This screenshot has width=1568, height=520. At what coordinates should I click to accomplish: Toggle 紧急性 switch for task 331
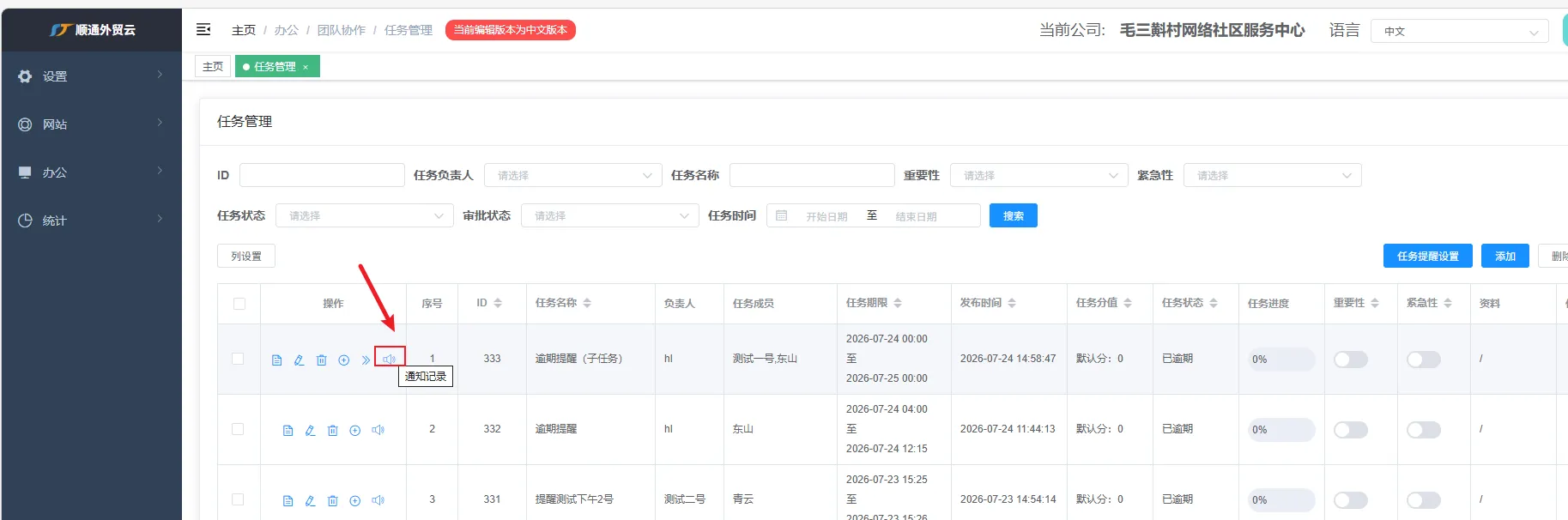coord(1424,500)
